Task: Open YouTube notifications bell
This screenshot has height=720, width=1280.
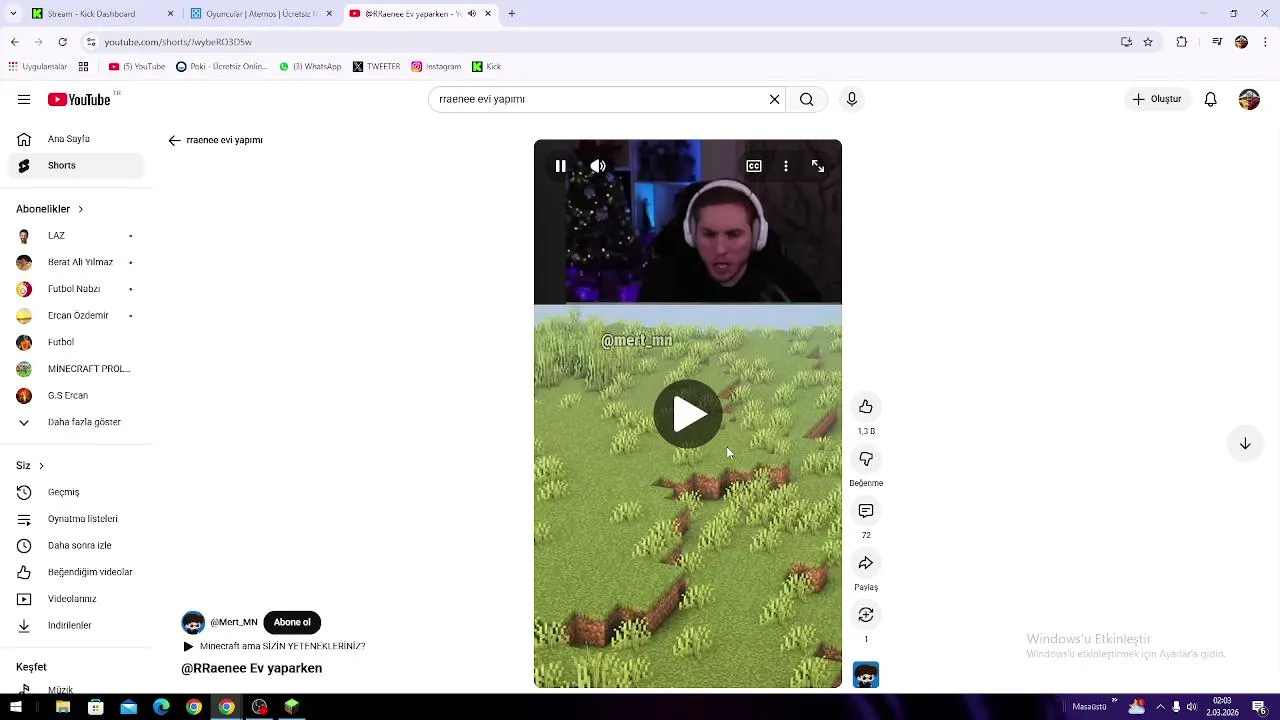Action: pyautogui.click(x=1210, y=99)
